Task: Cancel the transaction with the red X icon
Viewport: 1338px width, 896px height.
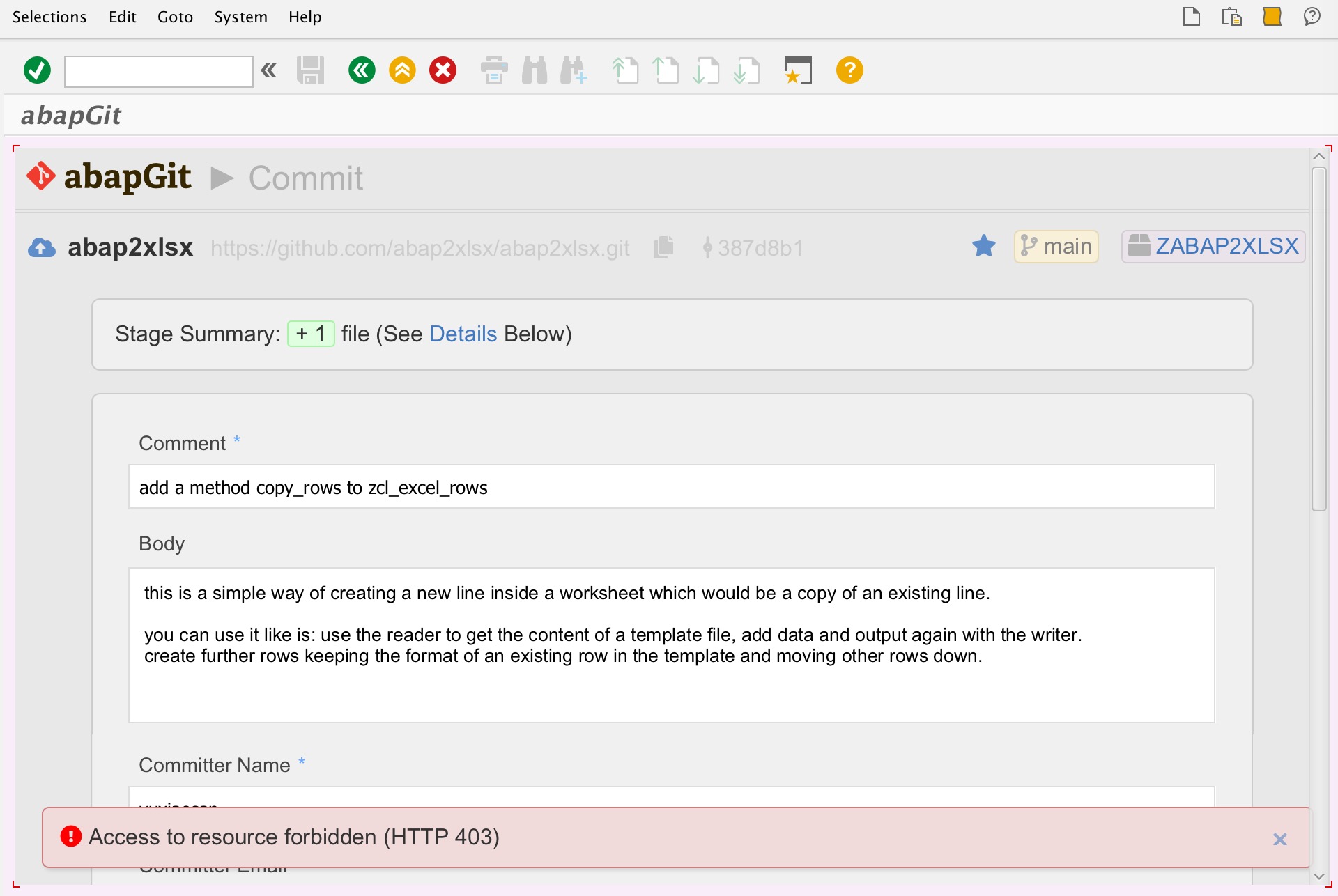Action: (443, 70)
